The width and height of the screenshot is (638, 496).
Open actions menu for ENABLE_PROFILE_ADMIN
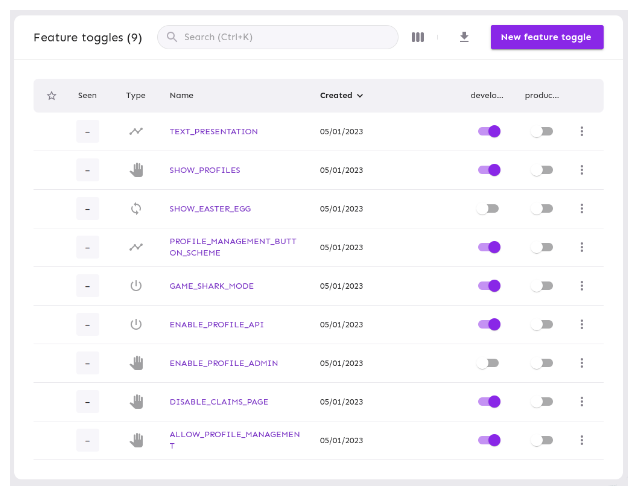click(x=582, y=363)
